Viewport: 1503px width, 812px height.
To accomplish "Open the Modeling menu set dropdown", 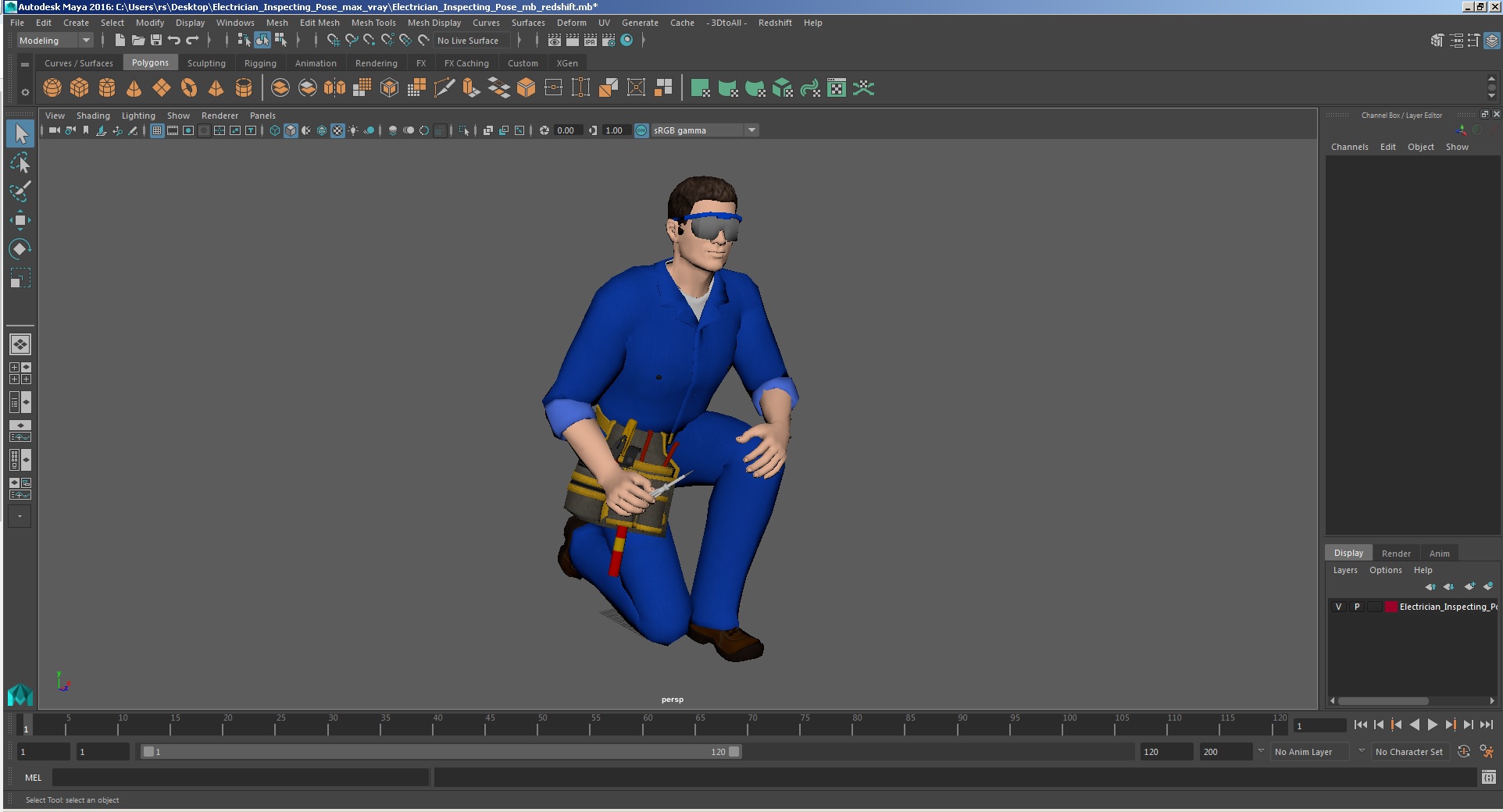I will coord(55,41).
